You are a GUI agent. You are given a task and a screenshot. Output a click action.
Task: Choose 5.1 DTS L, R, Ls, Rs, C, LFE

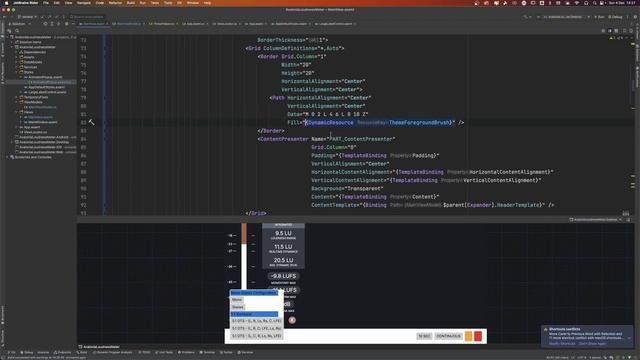click(256, 321)
